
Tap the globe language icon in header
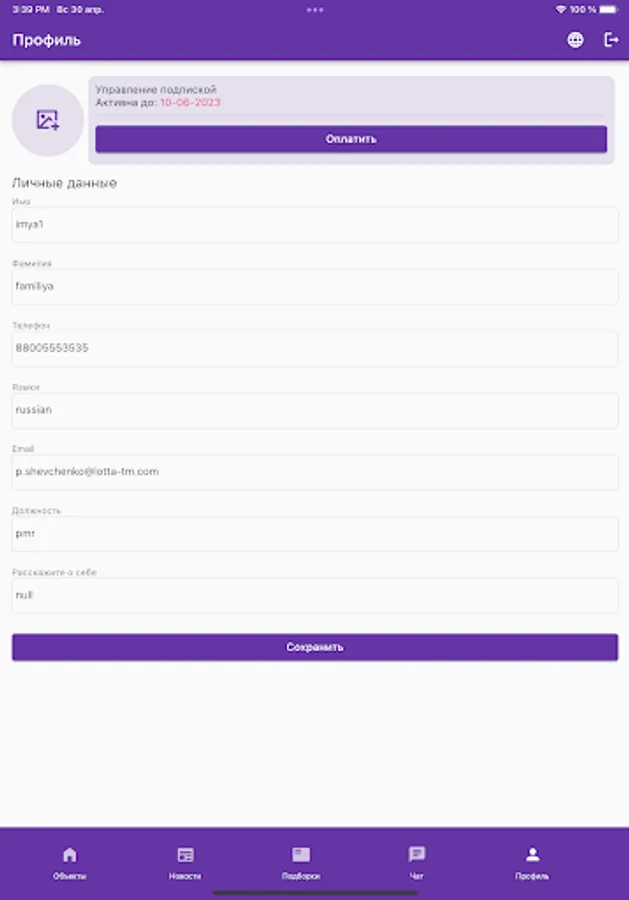[575, 40]
